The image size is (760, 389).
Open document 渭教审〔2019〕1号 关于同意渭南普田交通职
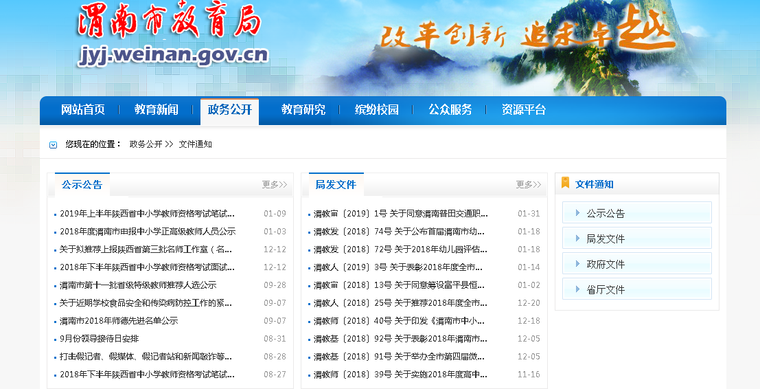tap(401, 214)
